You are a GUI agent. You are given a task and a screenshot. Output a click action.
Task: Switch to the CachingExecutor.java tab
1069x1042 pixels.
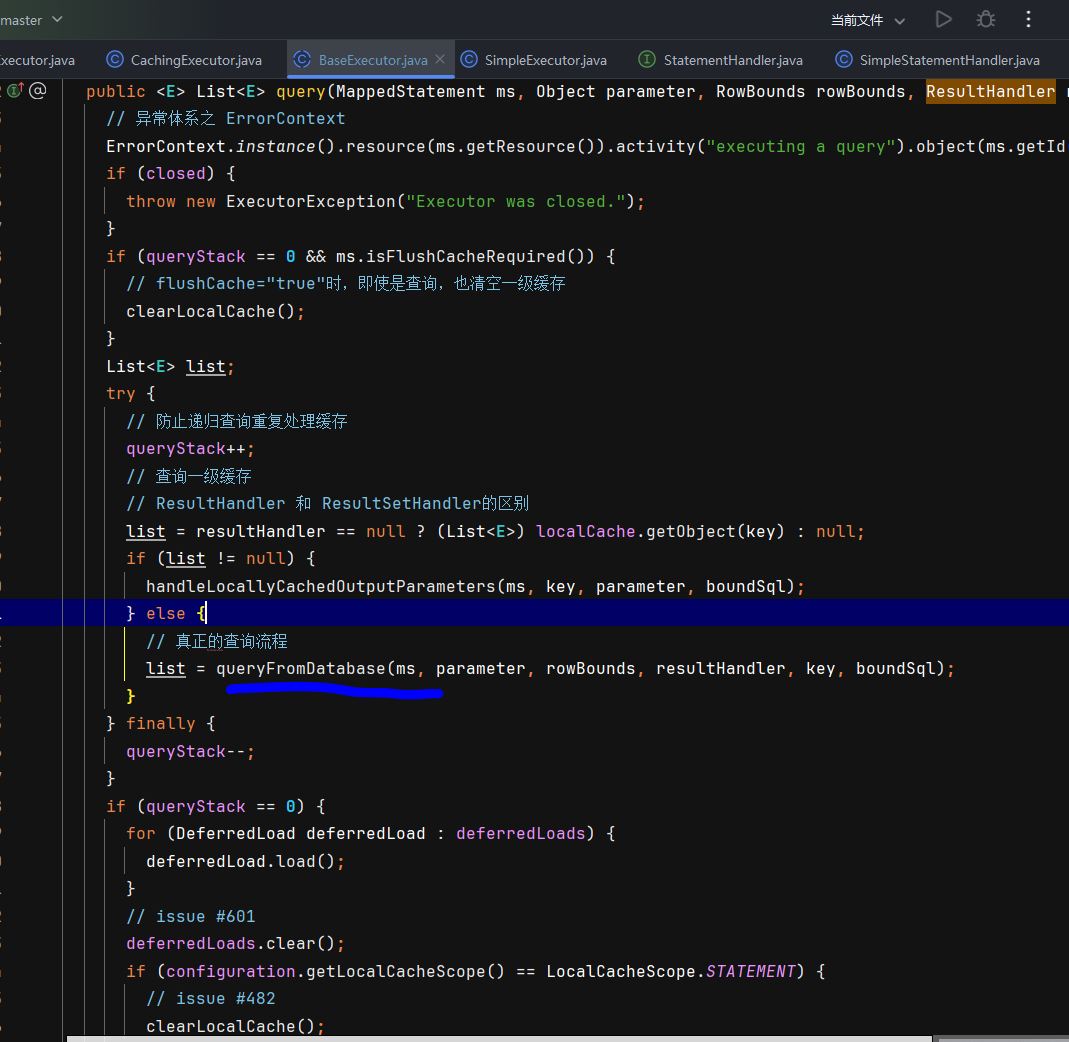point(184,60)
